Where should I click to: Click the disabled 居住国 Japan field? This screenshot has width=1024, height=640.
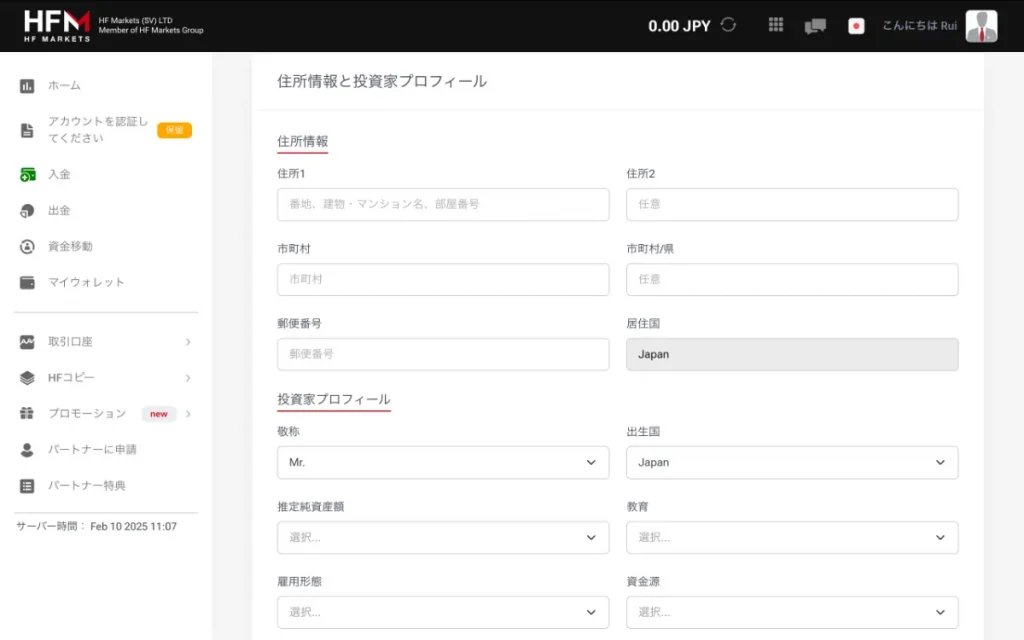792,354
